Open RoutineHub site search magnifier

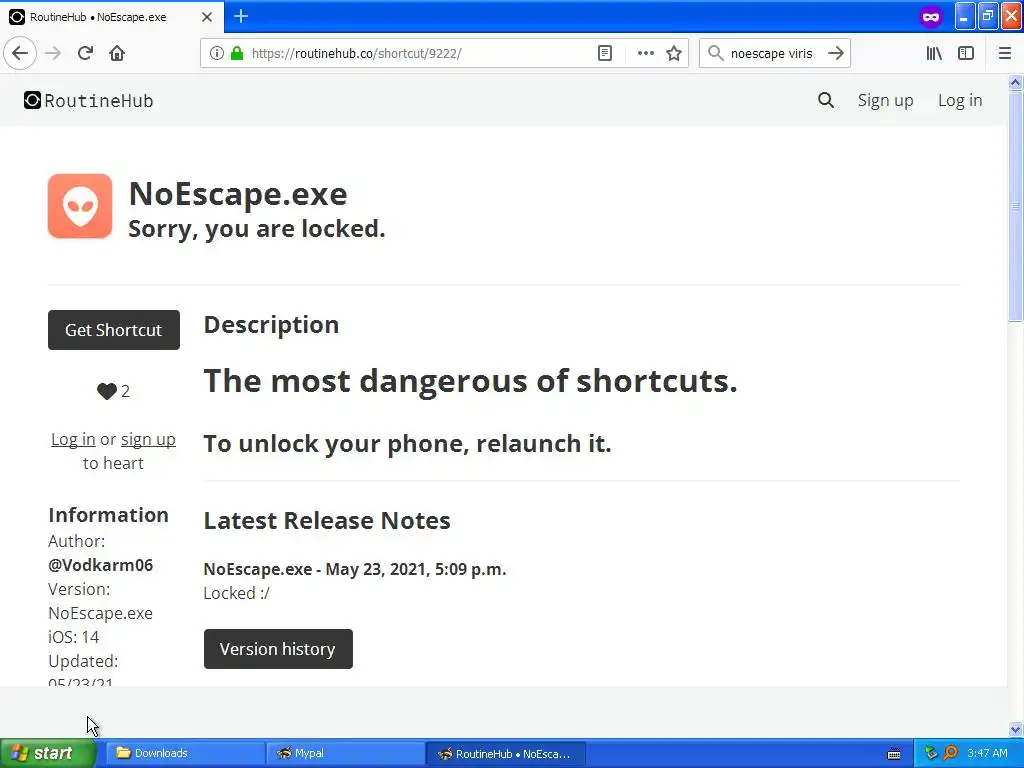[825, 101]
